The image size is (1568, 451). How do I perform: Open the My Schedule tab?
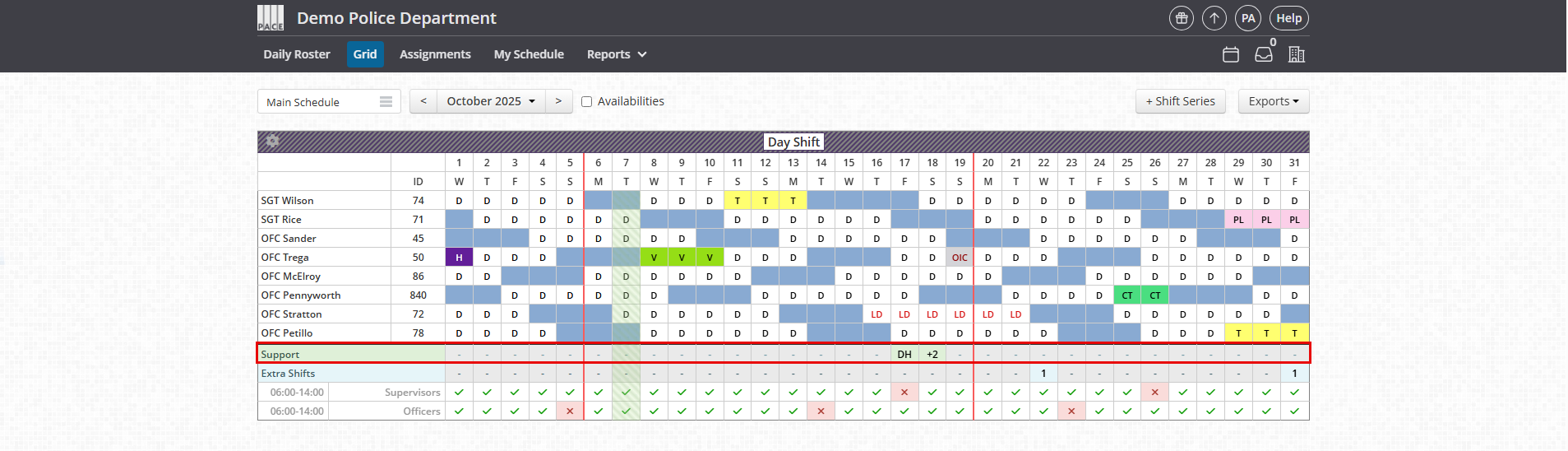click(529, 54)
